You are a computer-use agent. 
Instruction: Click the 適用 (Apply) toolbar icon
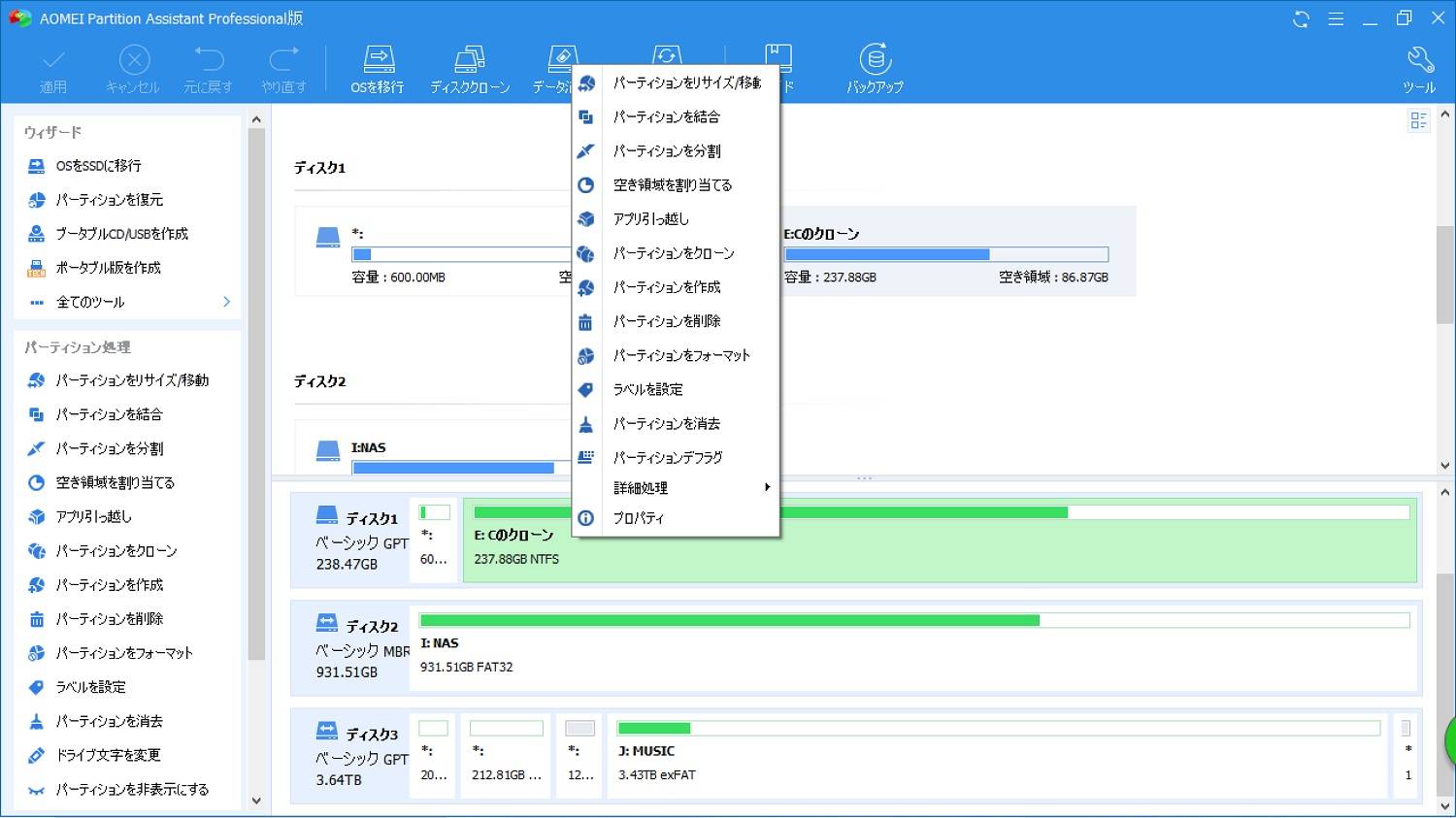(53, 70)
